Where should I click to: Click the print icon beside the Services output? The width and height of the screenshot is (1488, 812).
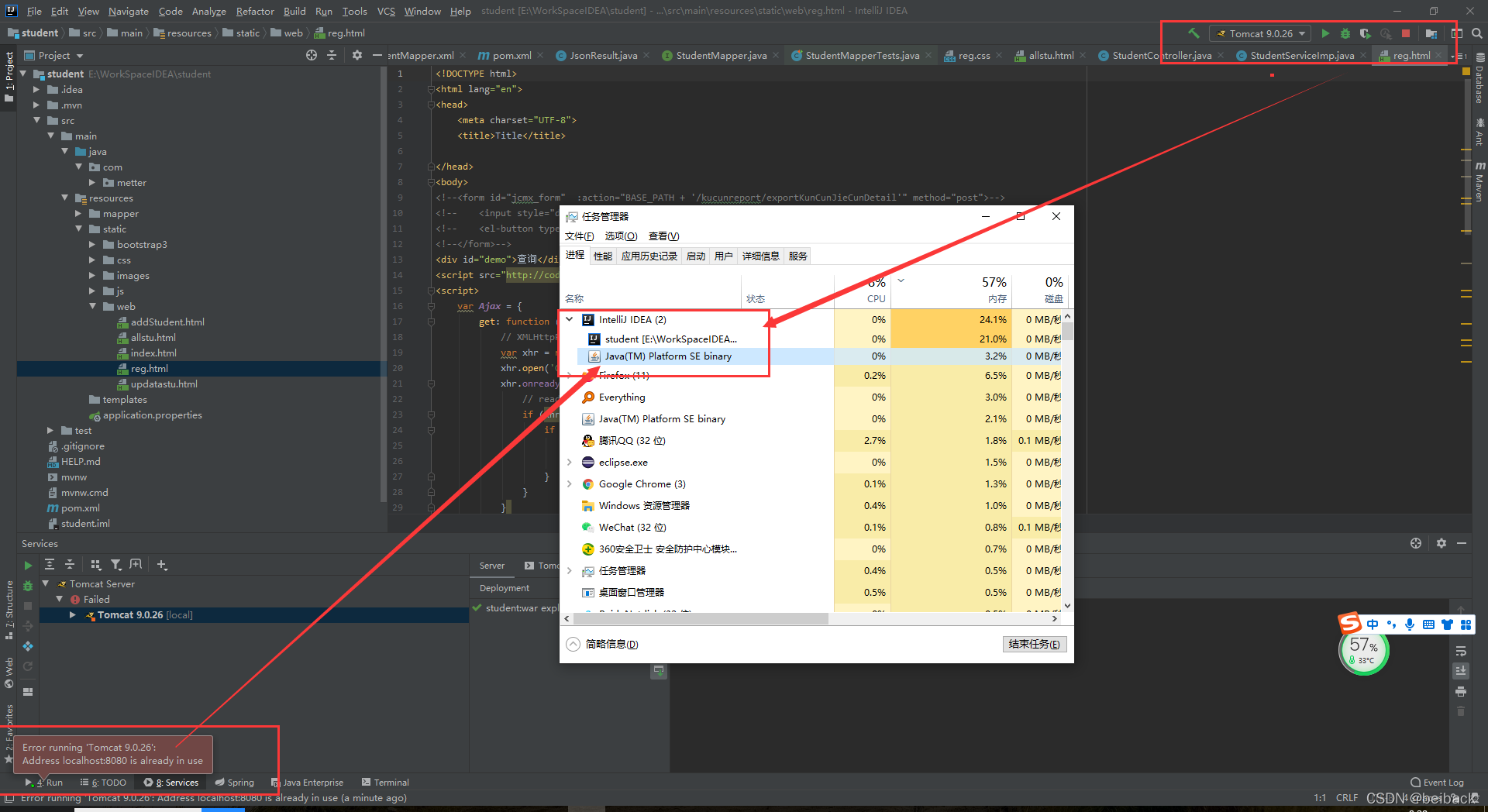click(1461, 691)
